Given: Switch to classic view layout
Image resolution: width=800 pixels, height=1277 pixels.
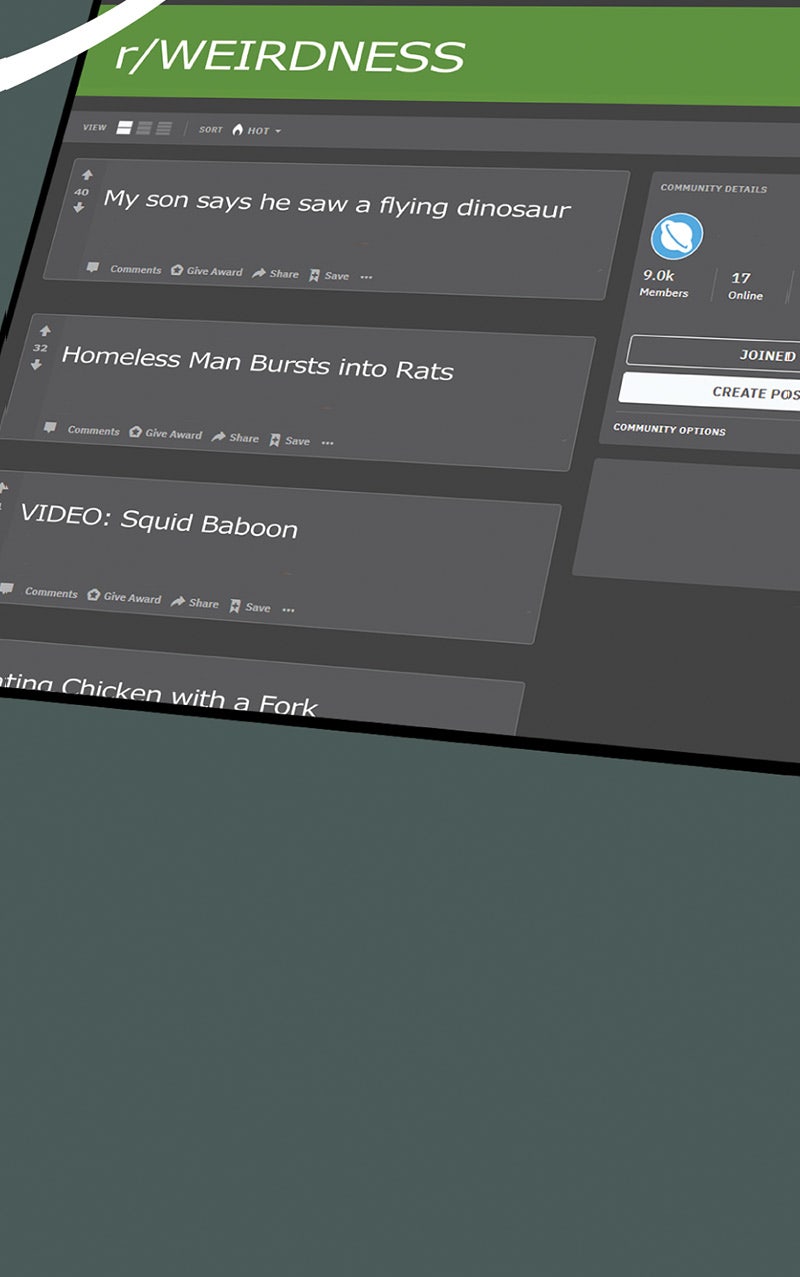Looking at the screenshot, I should pyautogui.click(x=144, y=128).
